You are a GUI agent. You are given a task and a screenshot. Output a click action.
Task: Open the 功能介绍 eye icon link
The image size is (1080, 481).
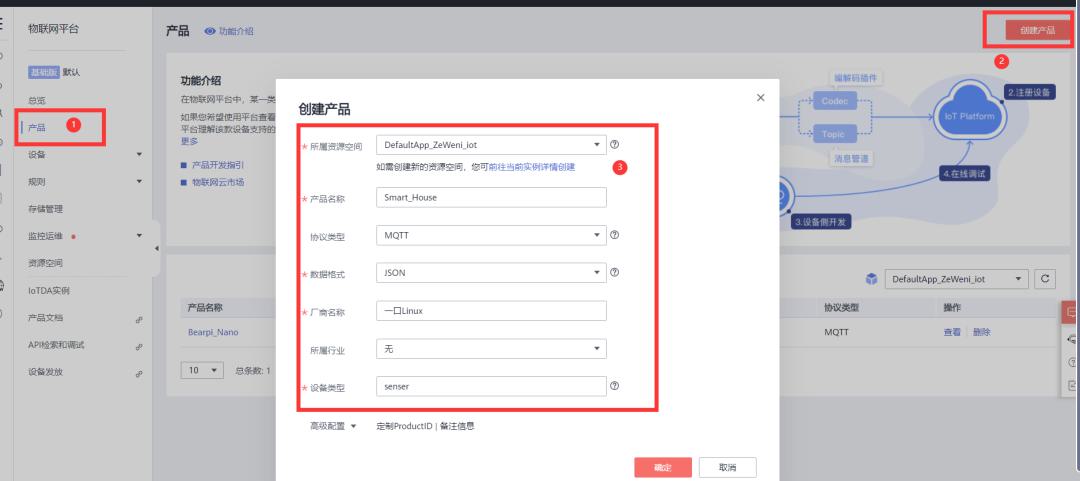click(x=229, y=31)
